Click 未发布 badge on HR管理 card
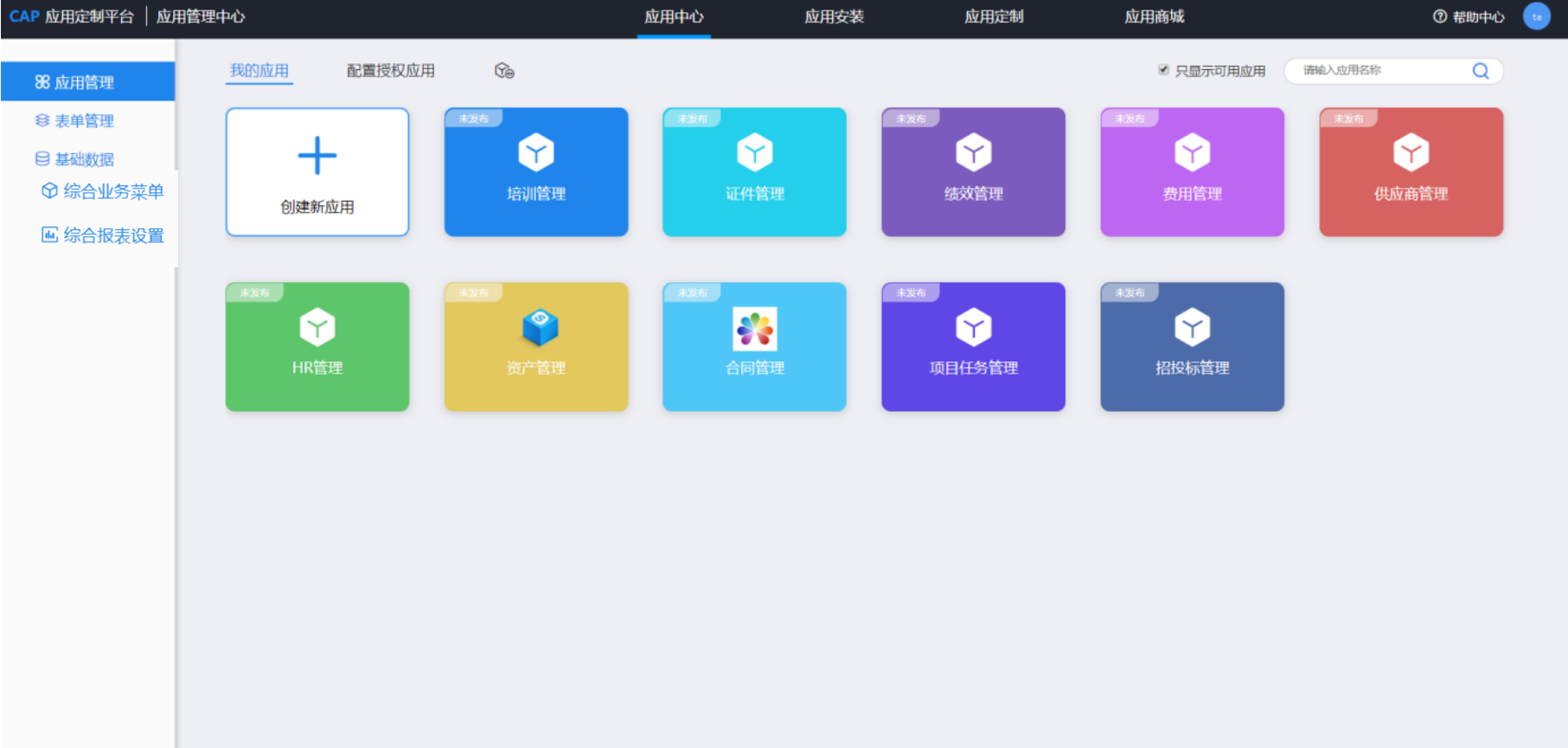The width and height of the screenshot is (1568, 748). [254, 292]
